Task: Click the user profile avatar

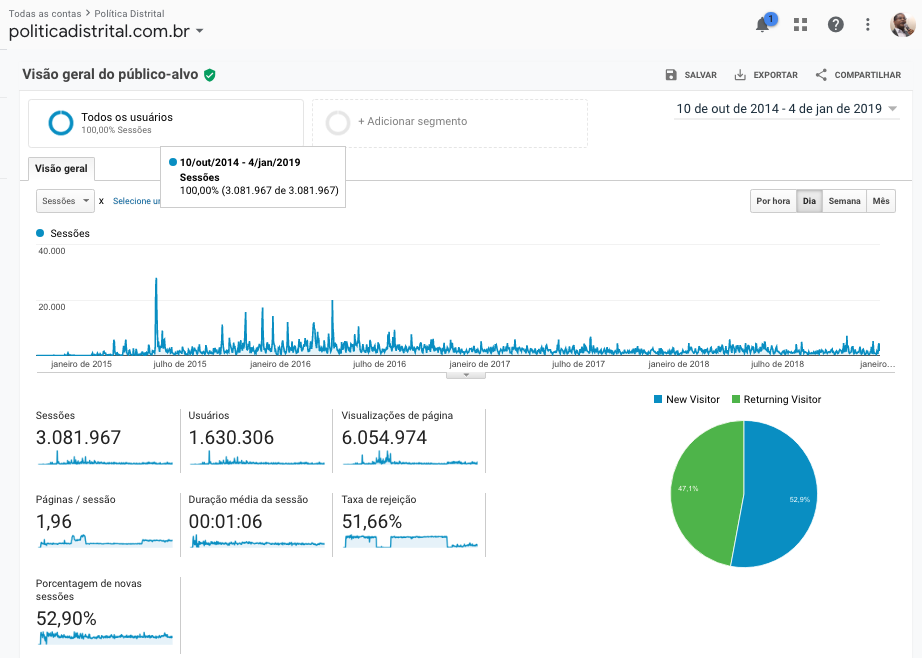Action: point(902,25)
